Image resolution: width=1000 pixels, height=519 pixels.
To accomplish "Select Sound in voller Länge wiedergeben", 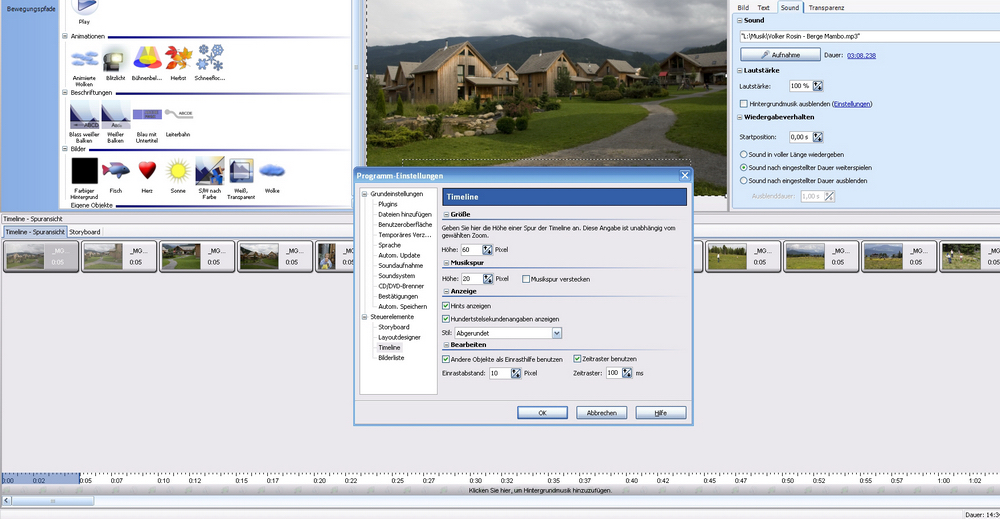I will [x=743, y=155].
